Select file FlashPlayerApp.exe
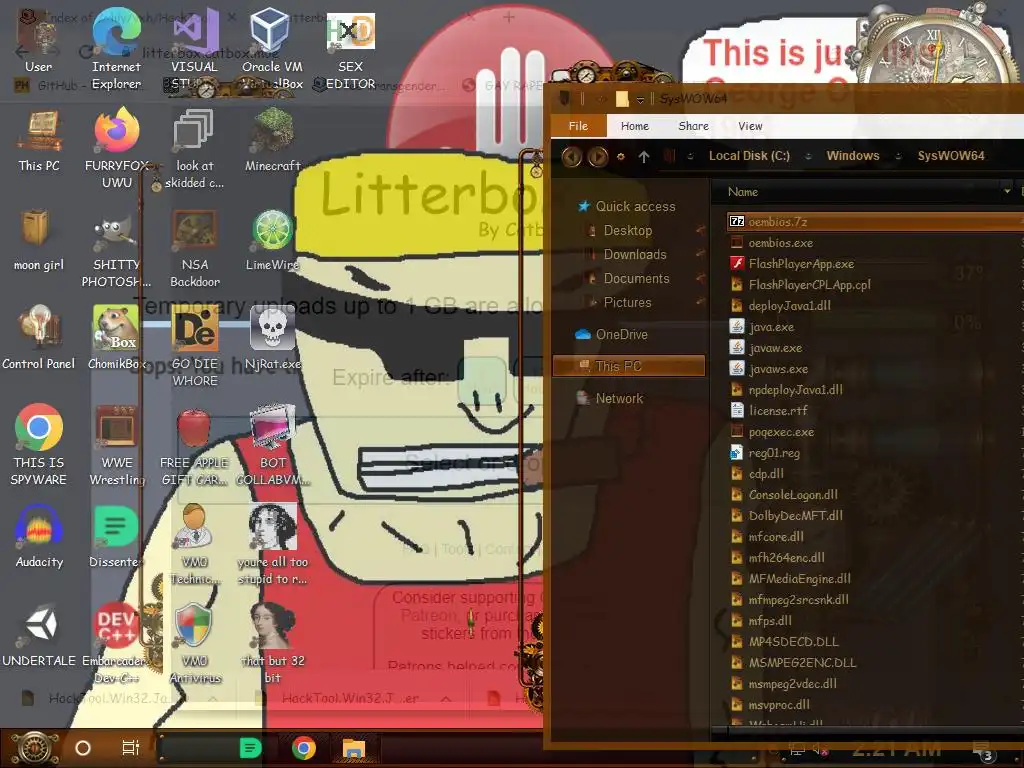Screen dimensions: 1024x768 click(792, 264)
